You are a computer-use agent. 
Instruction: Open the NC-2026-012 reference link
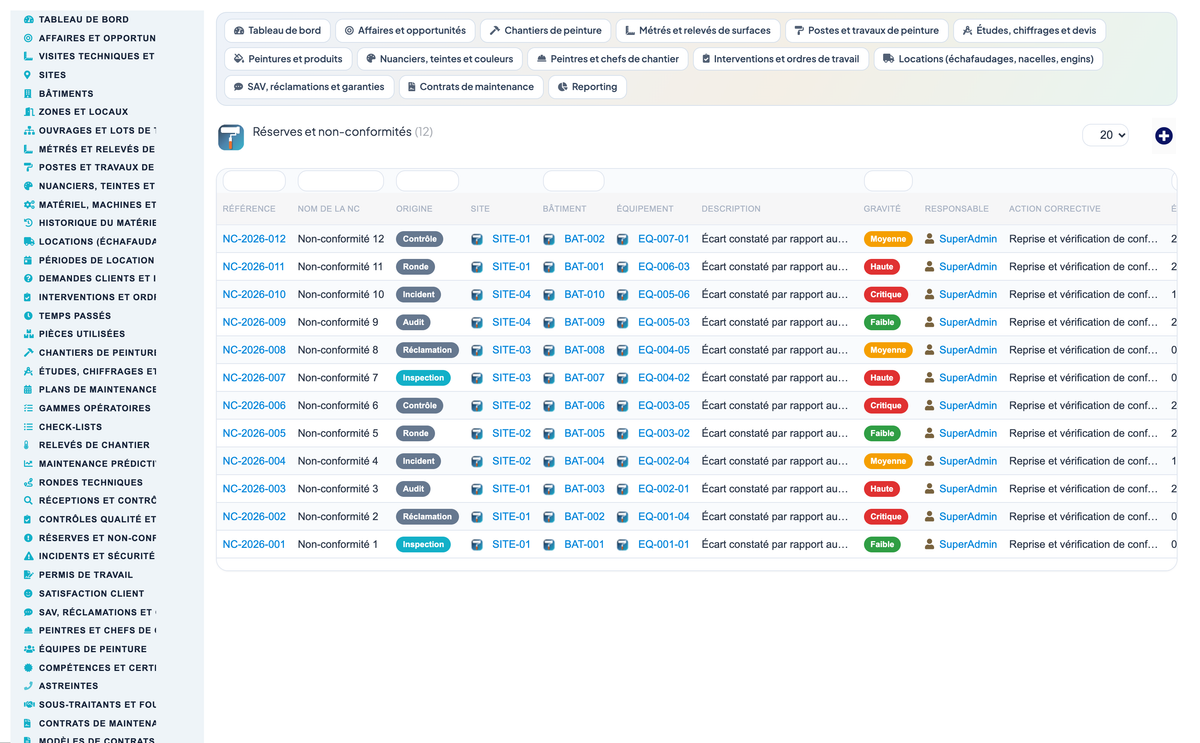254,239
